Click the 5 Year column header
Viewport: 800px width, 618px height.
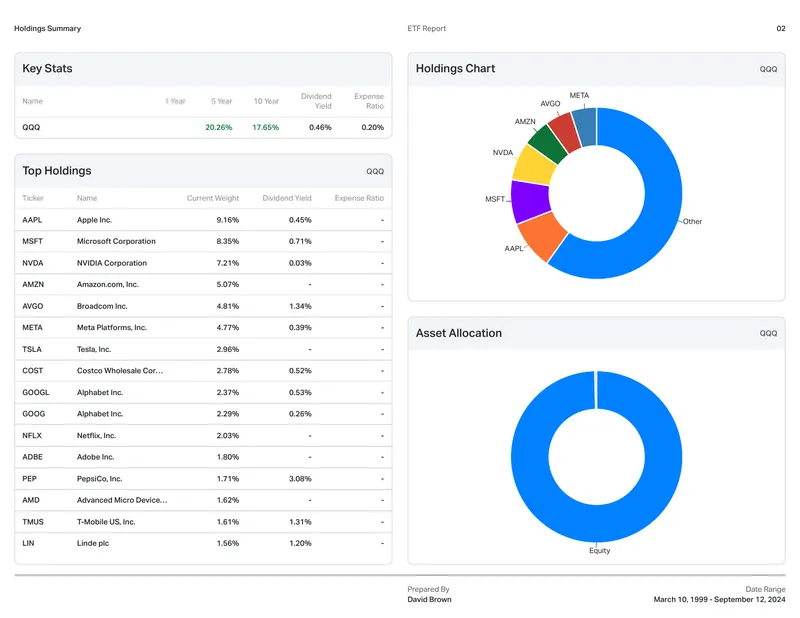pyautogui.click(x=221, y=101)
